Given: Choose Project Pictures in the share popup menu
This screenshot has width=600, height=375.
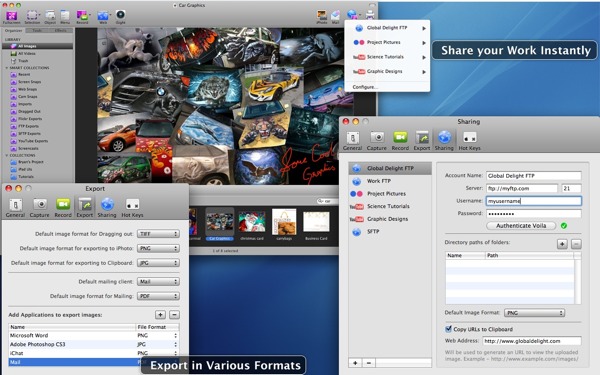Looking at the screenshot, I should (x=387, y=42).
